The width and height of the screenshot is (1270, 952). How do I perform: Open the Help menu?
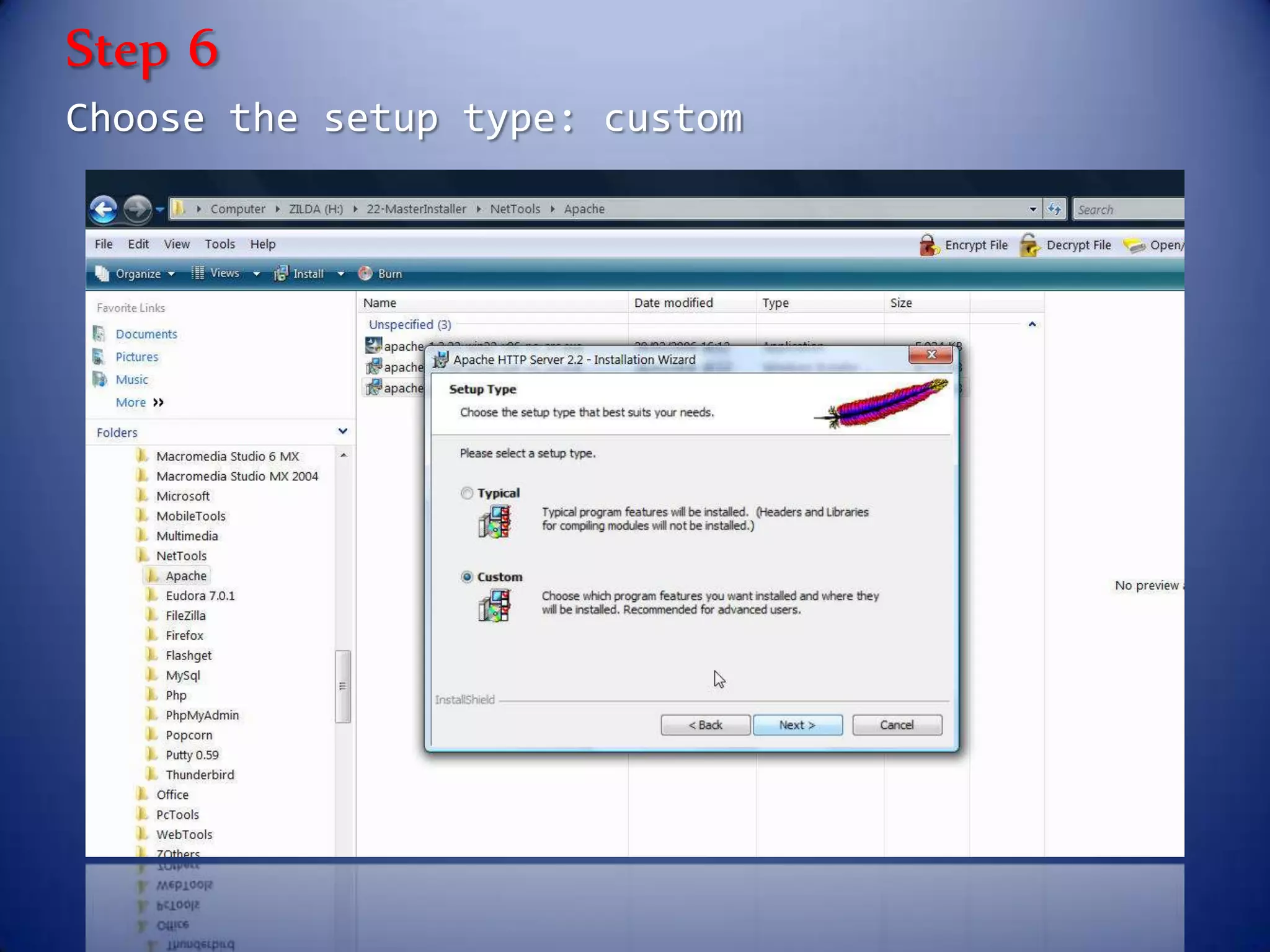[263, 244]
